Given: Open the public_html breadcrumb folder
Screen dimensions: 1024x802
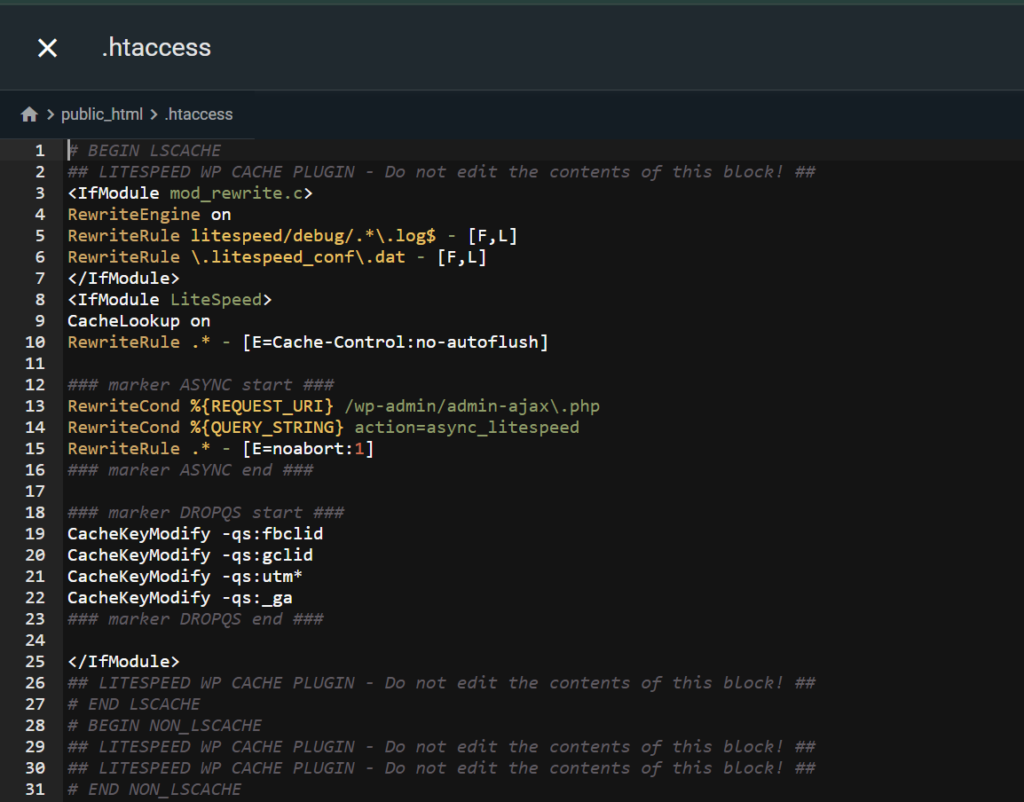Looking at the screenshot, I should (102, 114).
